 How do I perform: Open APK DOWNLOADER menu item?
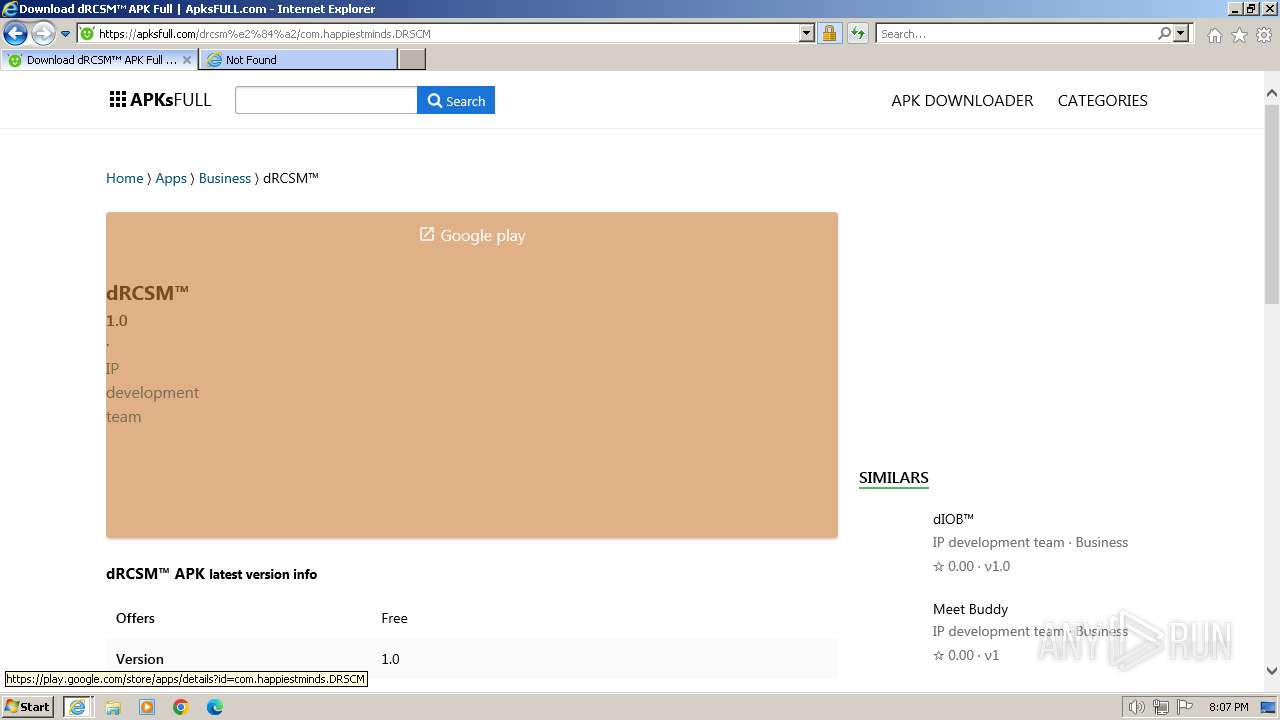coord(962,100)
